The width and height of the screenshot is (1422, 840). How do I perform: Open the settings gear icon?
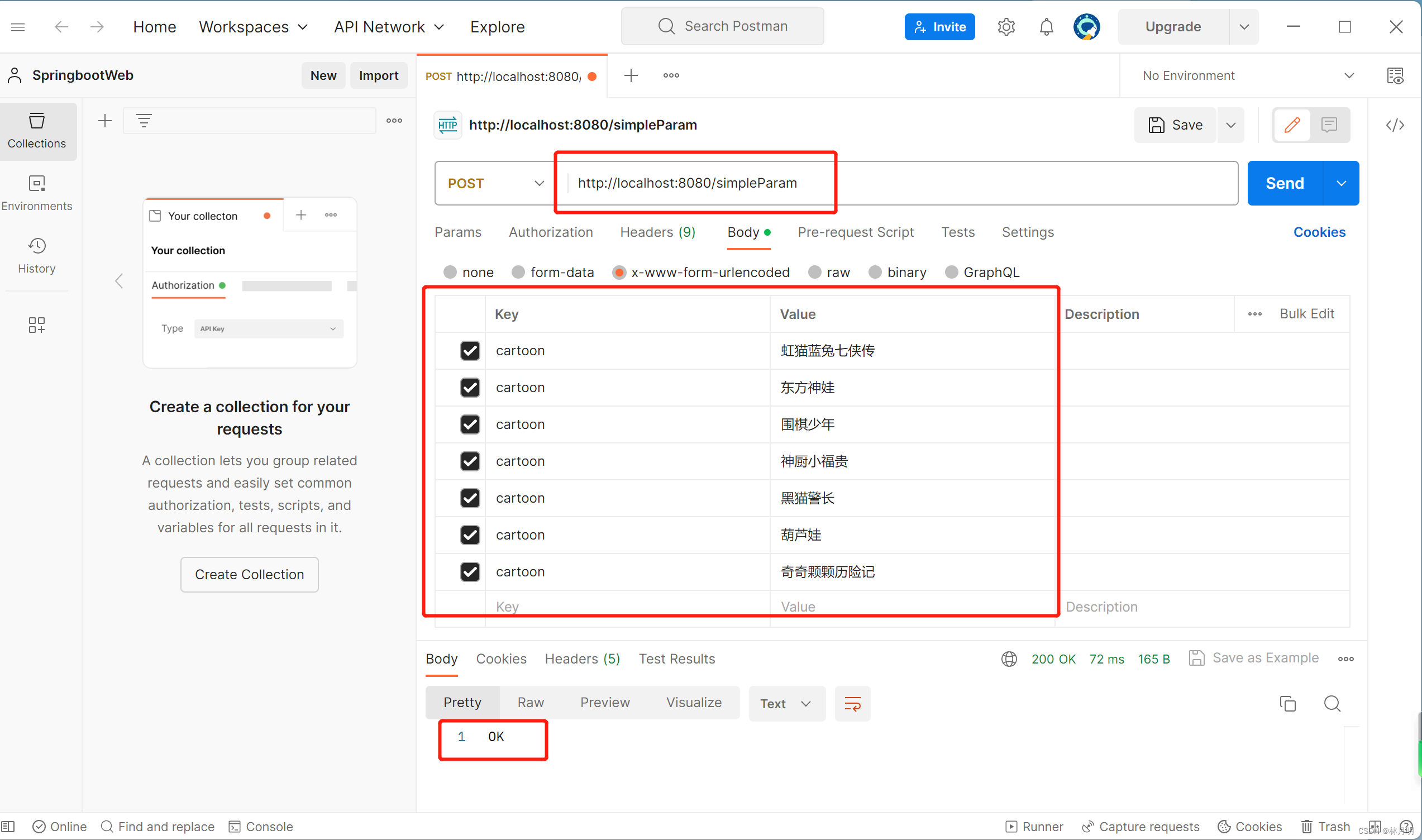coord(1006,27)
